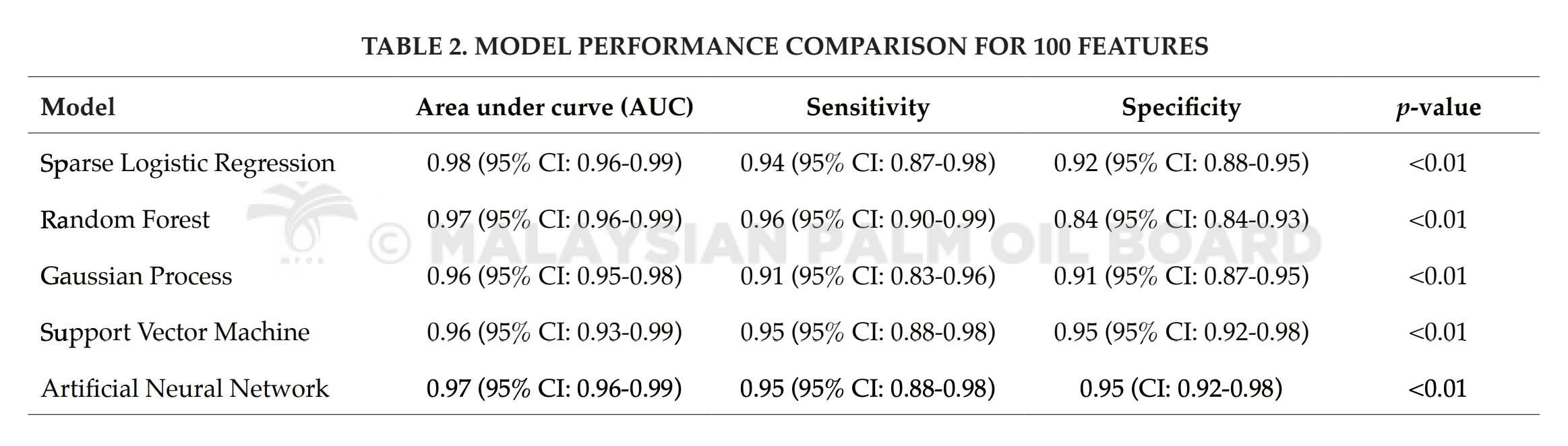Click the 'Sensitivity' column header

(868, 107)
